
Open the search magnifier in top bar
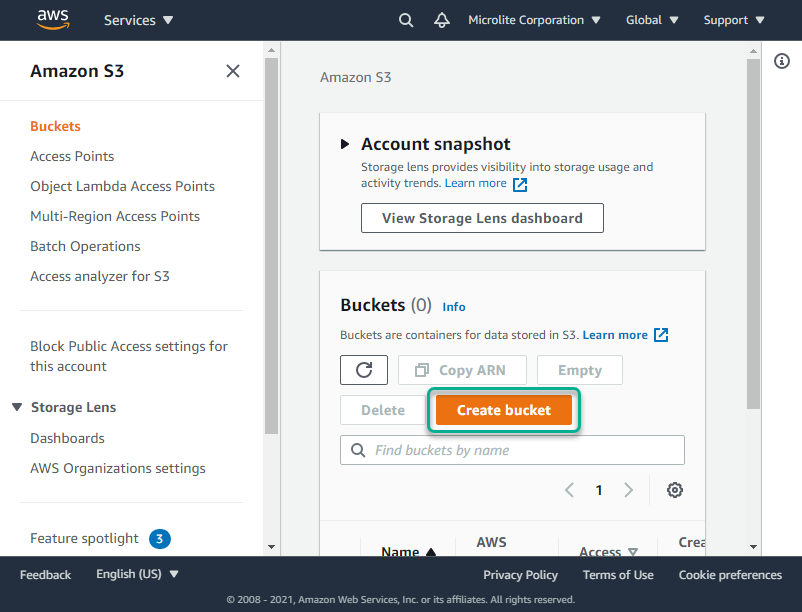pos(406,20)
